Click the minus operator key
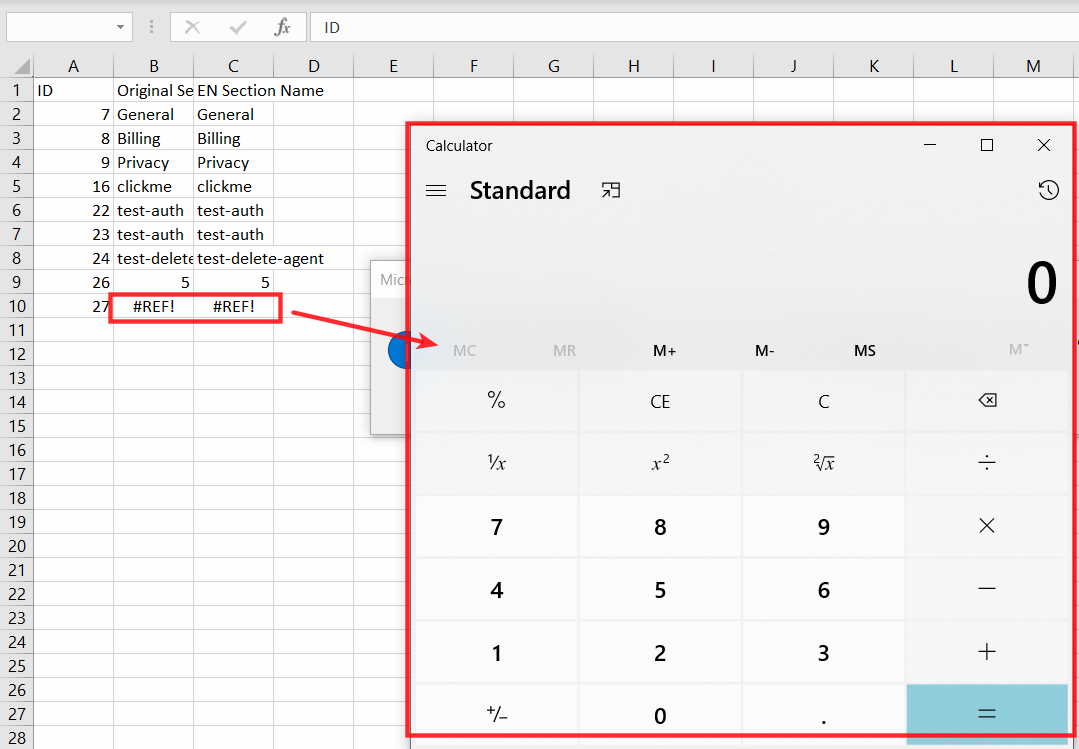The height and width of the screenshot is (749, 1079). pos(987,589)
